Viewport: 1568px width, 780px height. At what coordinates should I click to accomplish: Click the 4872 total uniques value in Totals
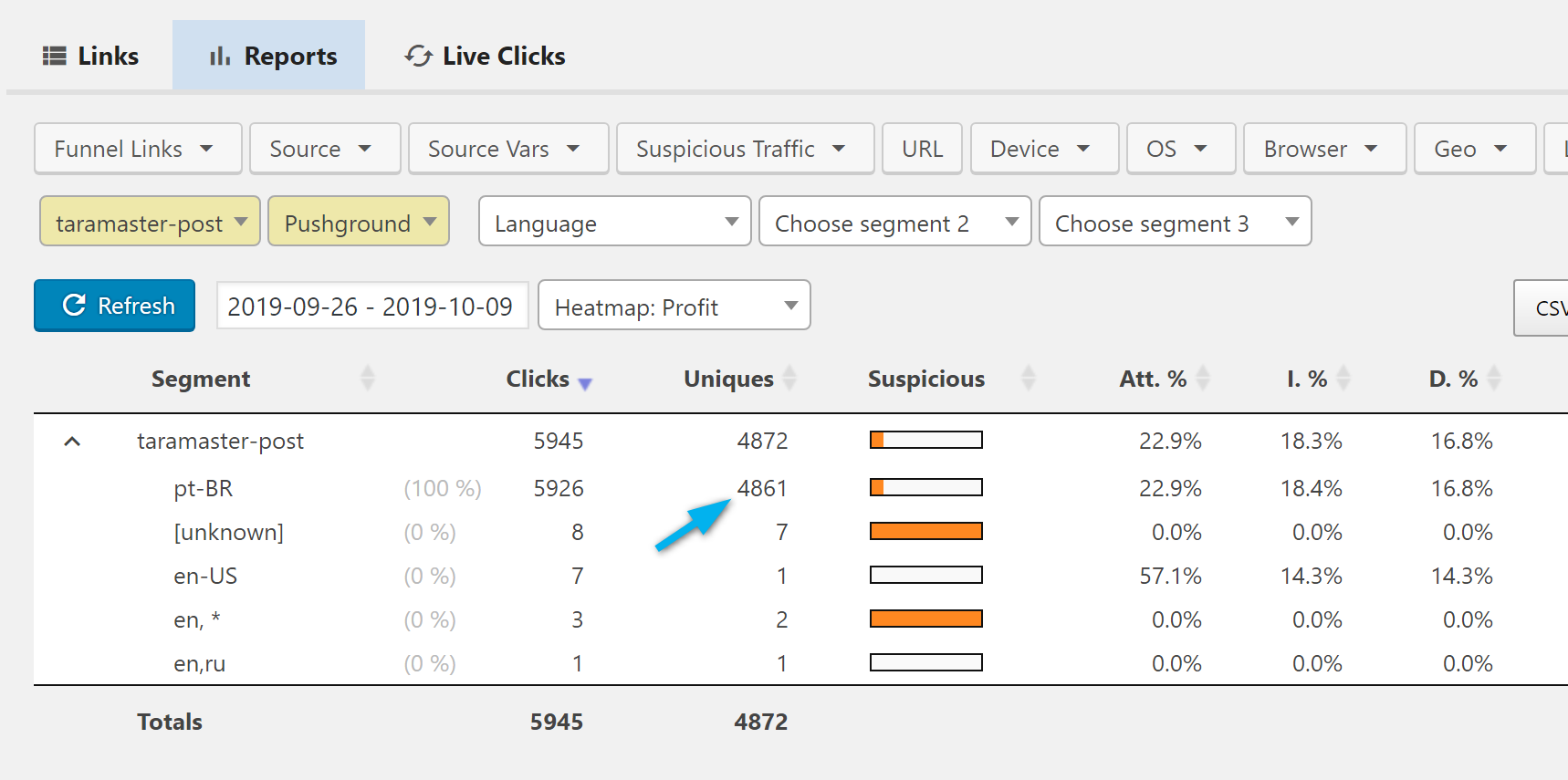[761, 723]
